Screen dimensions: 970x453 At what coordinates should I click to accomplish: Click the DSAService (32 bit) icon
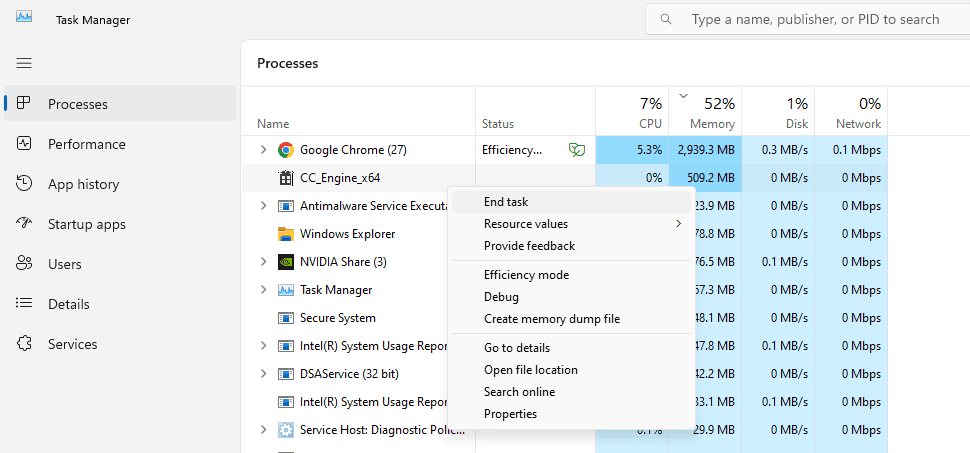(x=285, y=374)
